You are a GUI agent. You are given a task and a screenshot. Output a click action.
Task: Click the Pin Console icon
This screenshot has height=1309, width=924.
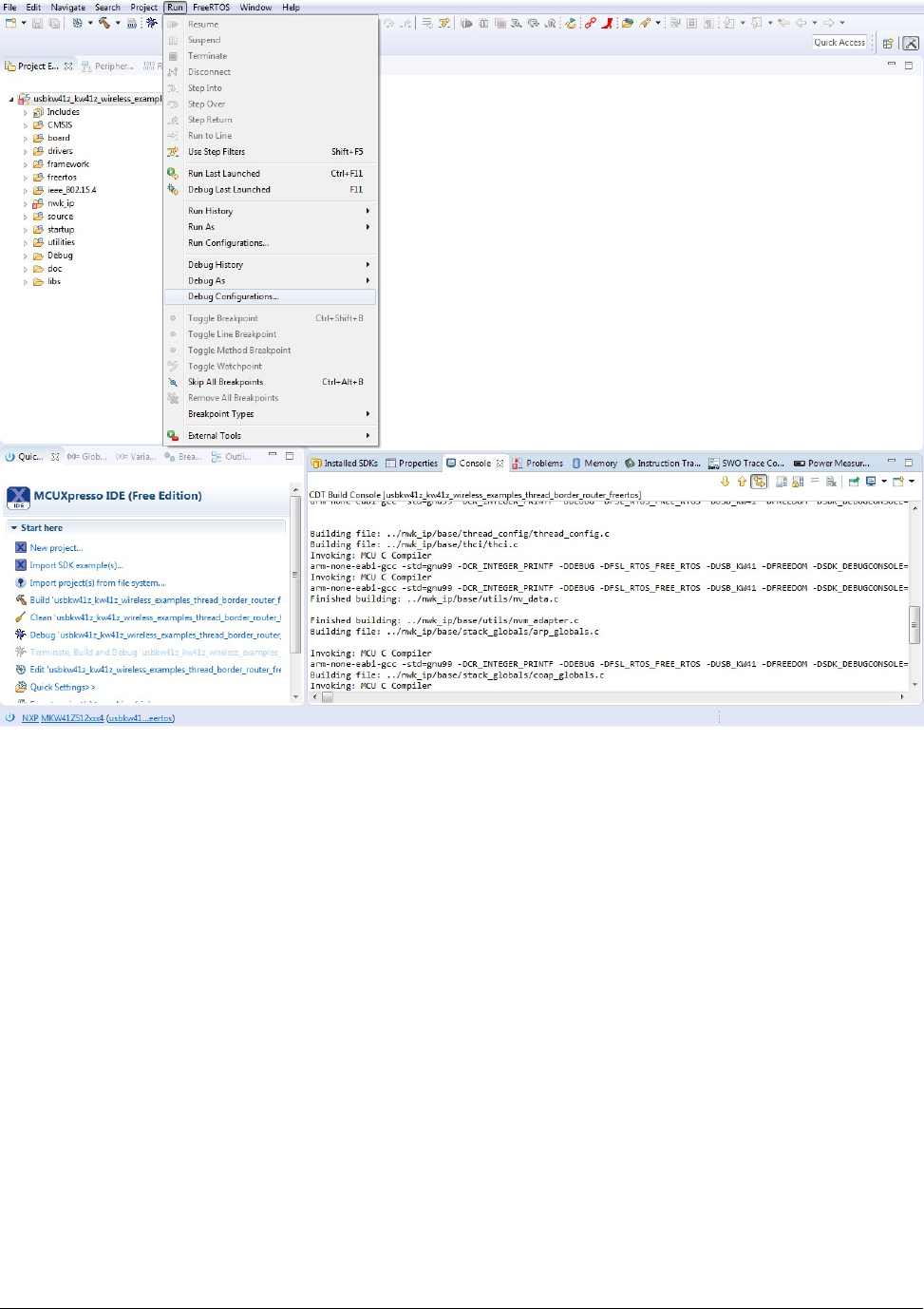(x=854, y=482)
